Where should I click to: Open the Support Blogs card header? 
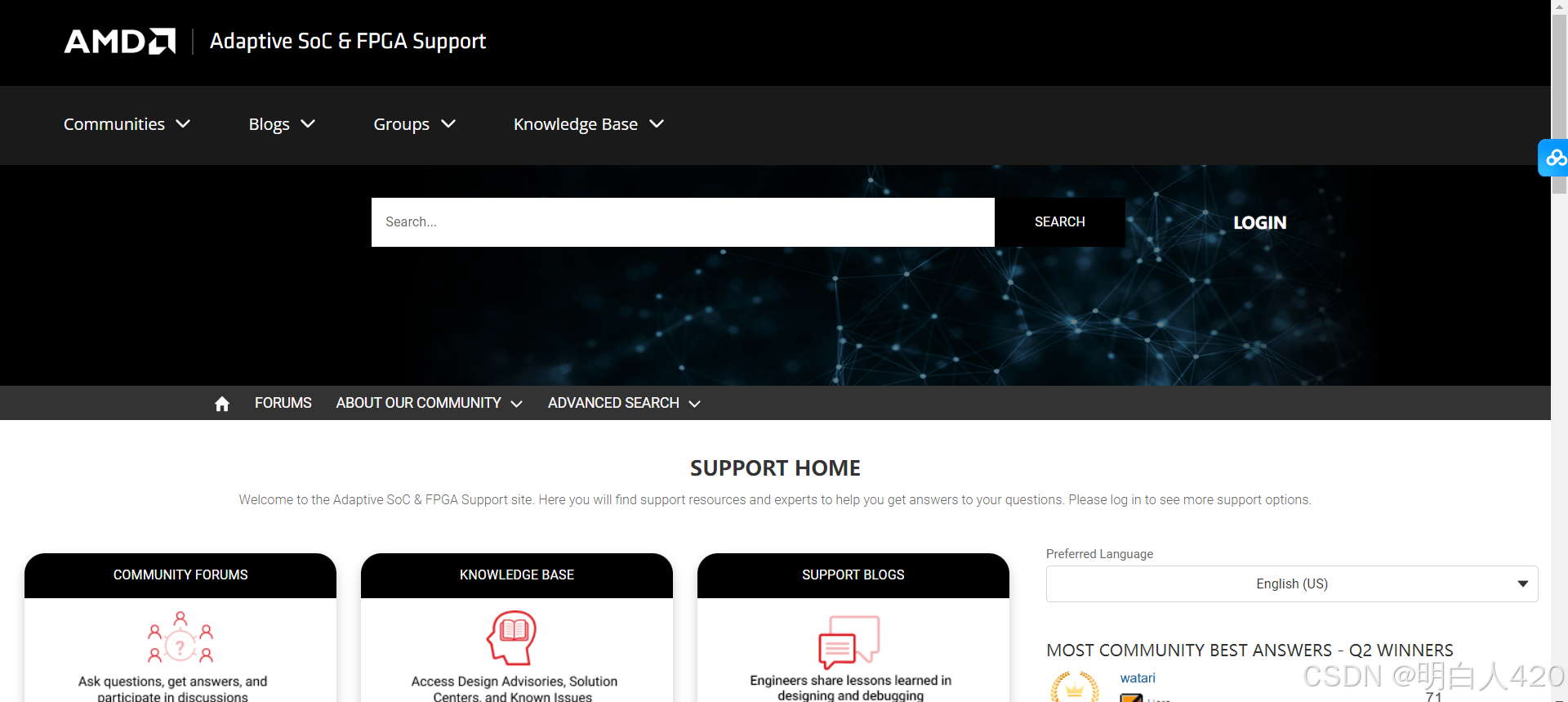(853, 575)
